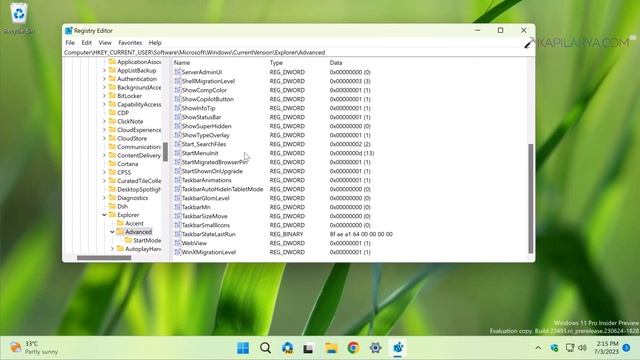The image size is (640, 360).
Task: Open the Edit menu
Action: (87, 42)
